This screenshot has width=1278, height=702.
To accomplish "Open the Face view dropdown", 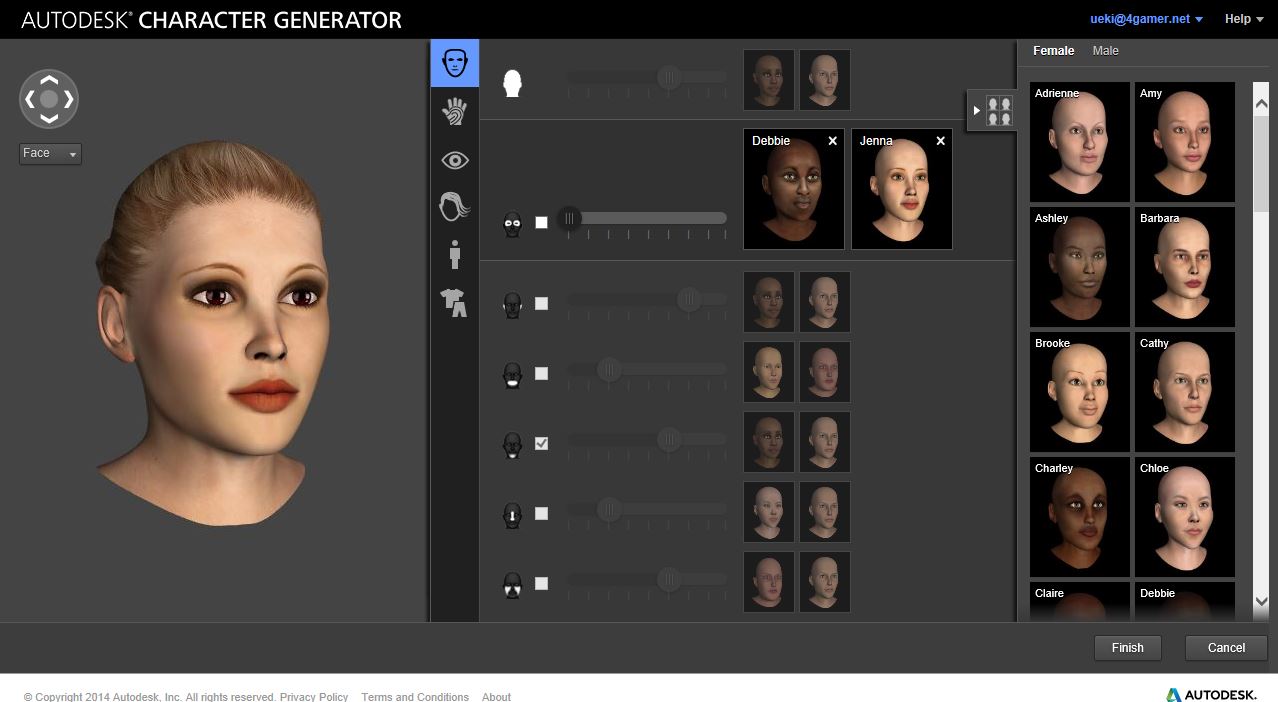I will (x=51, y=154).
